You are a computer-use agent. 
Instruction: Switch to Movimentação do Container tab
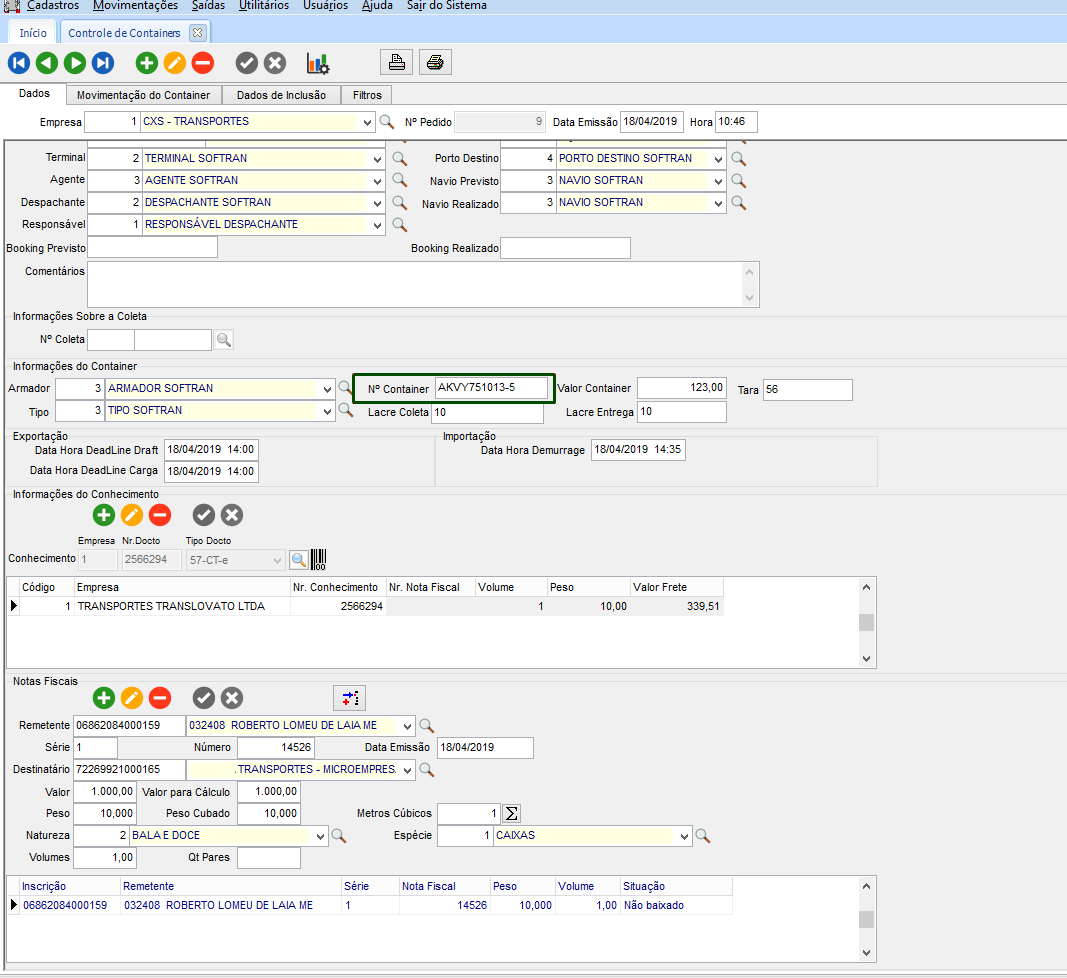143,95
